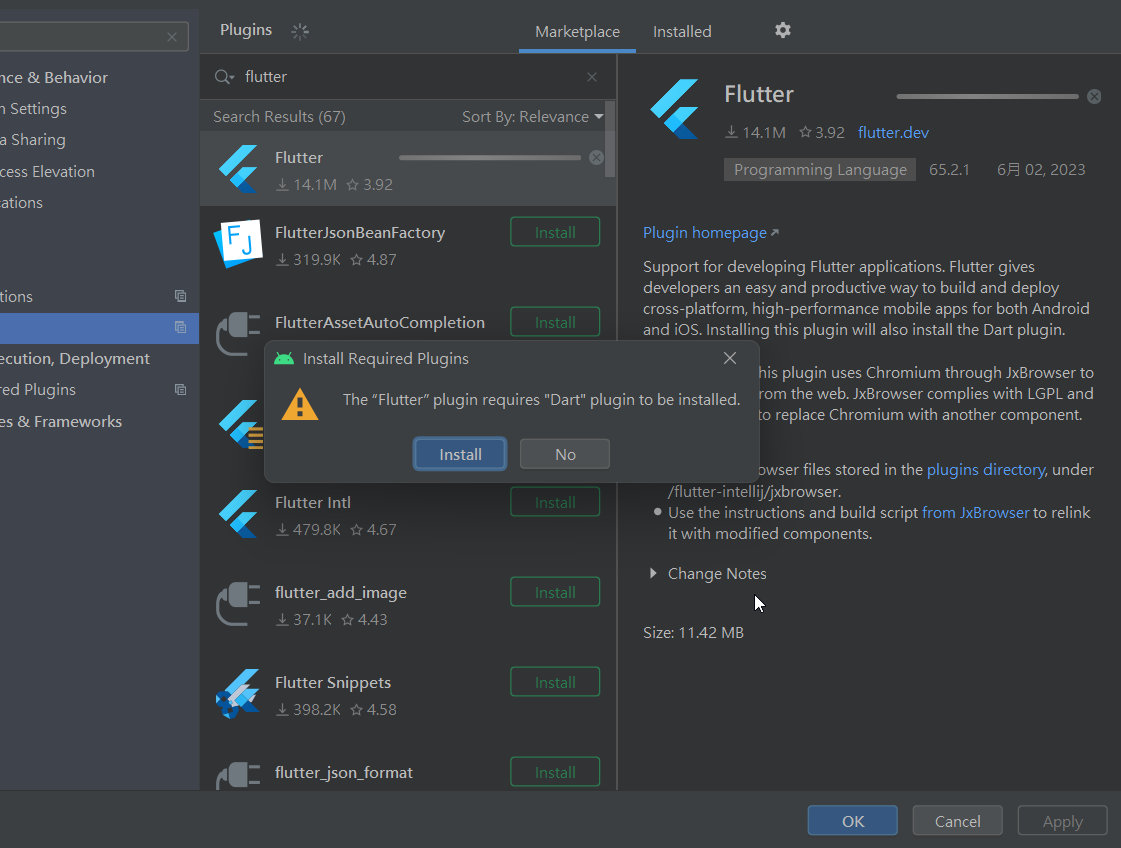The image size is (1121, 848).
Task: Install the flutter_add_image plugin
Action: click(x=555, y=592)
